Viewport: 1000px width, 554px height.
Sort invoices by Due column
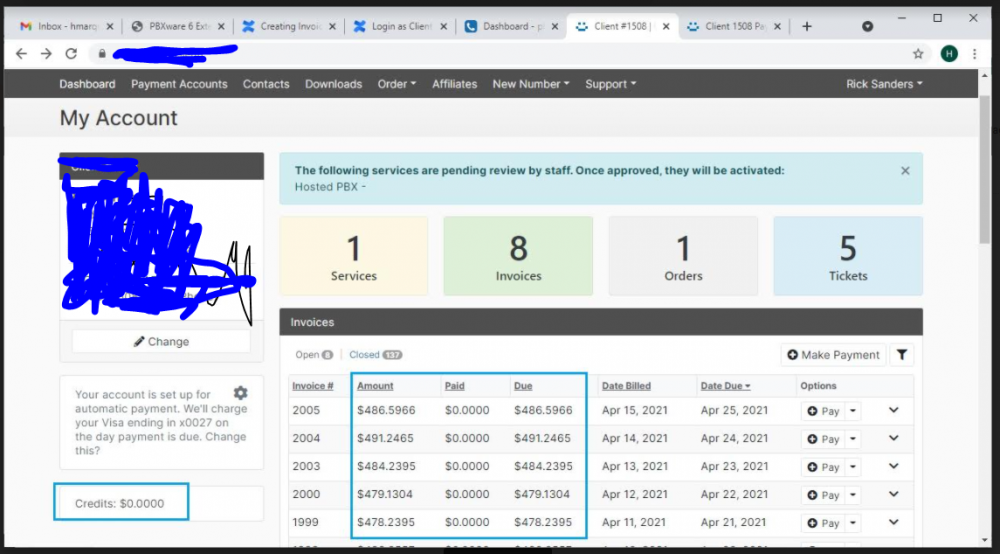[523, 386]
